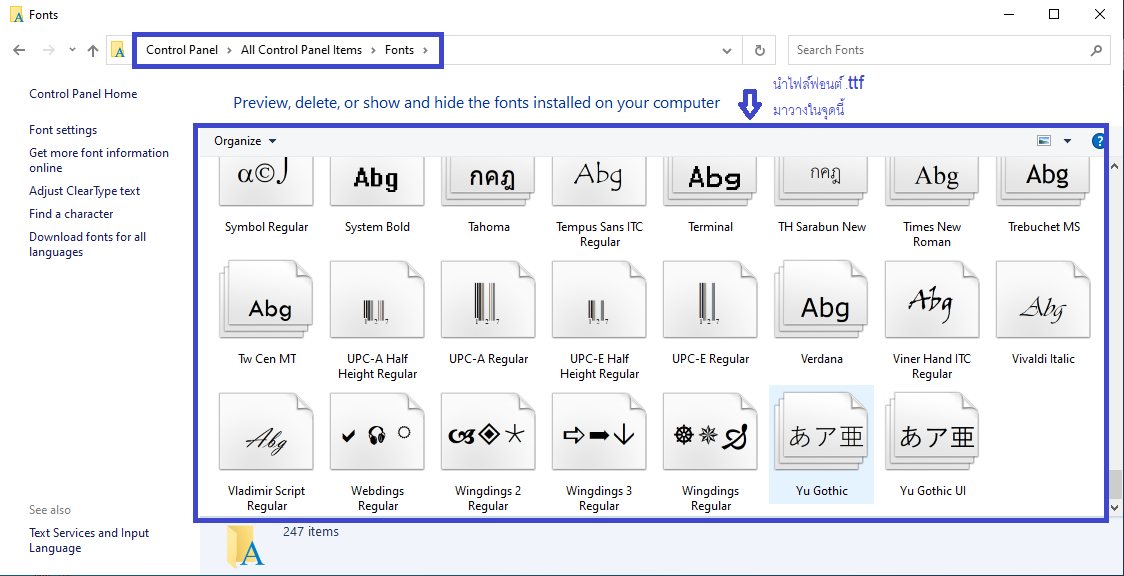Click the font list scrollbar down arrow
The image size is (1124, 576).
tap(1115, 507)
